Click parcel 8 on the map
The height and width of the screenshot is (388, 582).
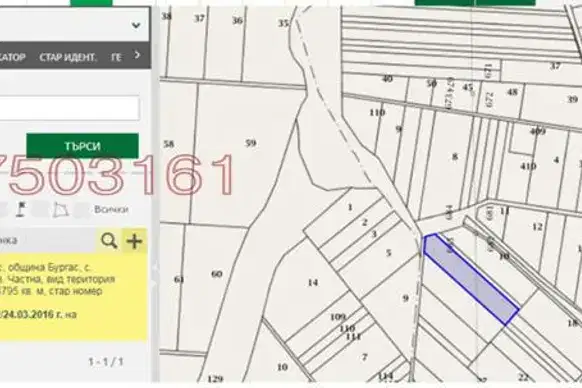pyautogui.click(x=455, y=157)
